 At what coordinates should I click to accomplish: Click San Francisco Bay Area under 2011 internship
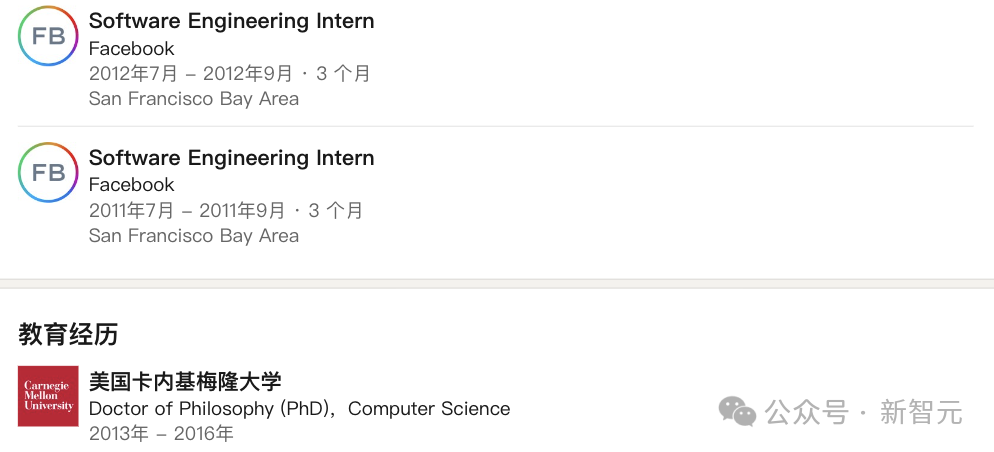tap(193, 236)
